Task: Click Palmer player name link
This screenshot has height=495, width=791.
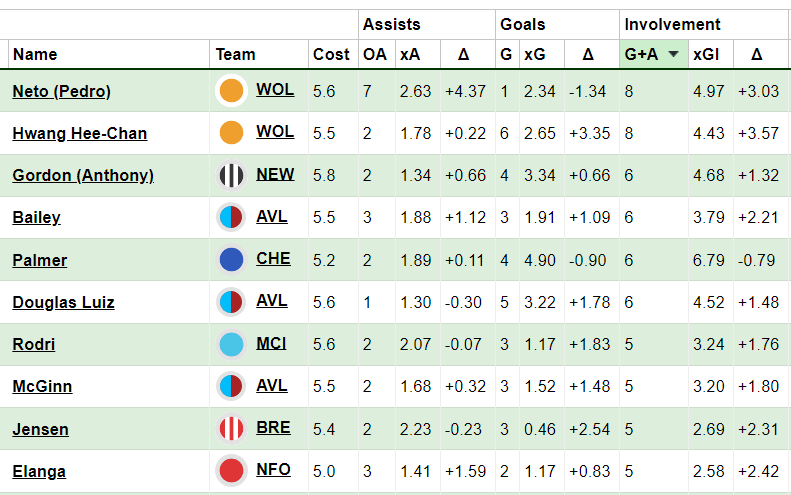Action: pyautogui.click(x=40, y=260)
